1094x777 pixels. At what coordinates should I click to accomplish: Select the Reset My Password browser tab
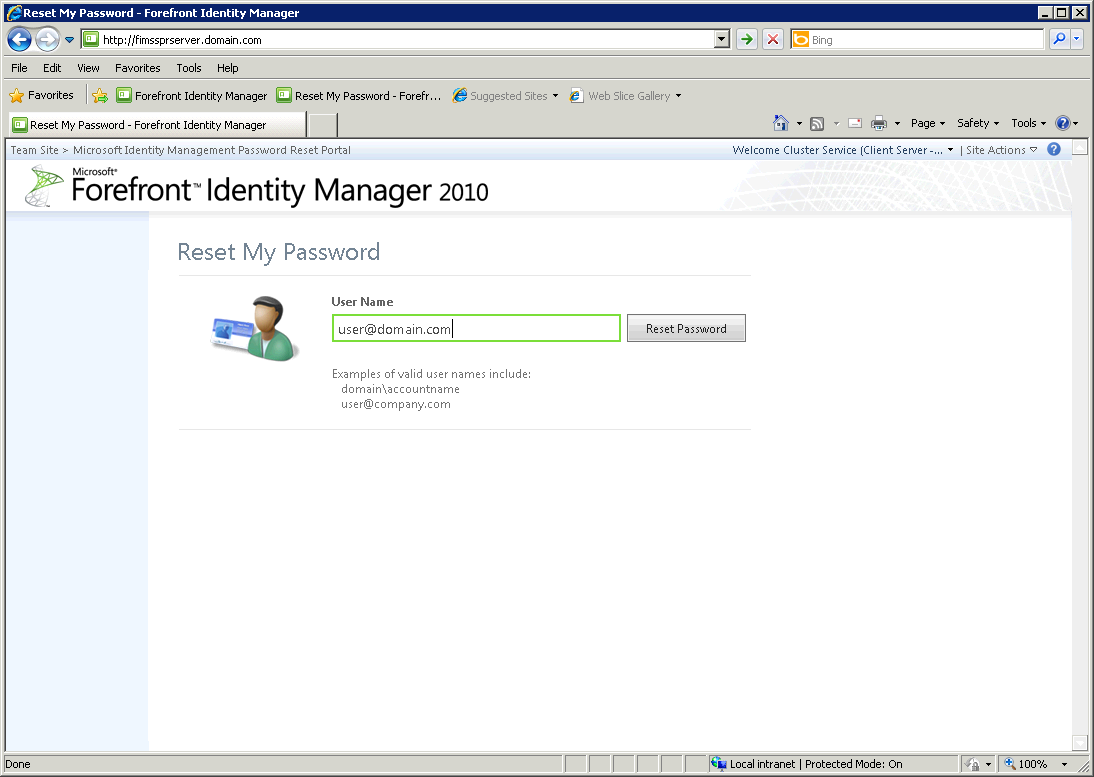[158, 125]
